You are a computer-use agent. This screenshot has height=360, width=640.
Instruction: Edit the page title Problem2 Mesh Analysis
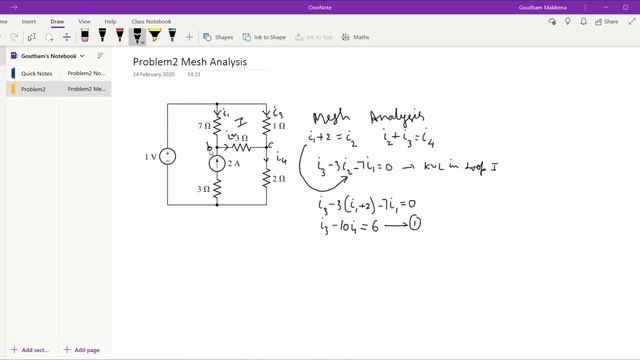click(x=190, y=62)
